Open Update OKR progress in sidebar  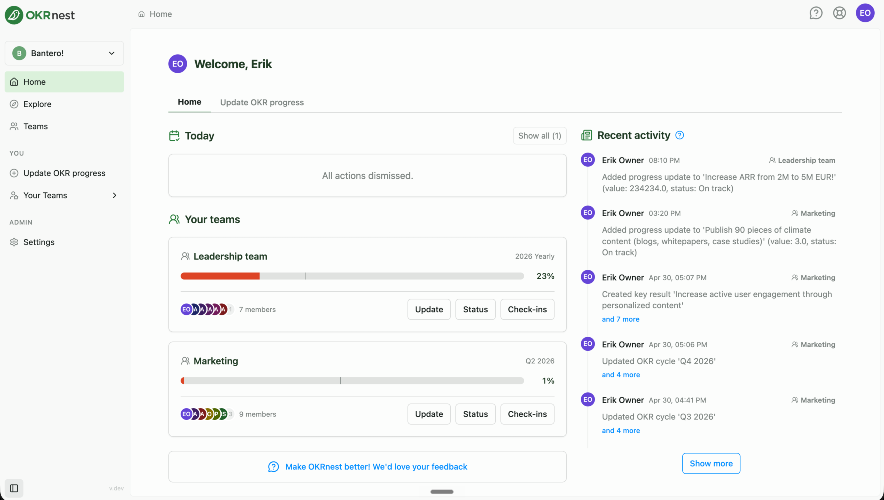[64, 173]
